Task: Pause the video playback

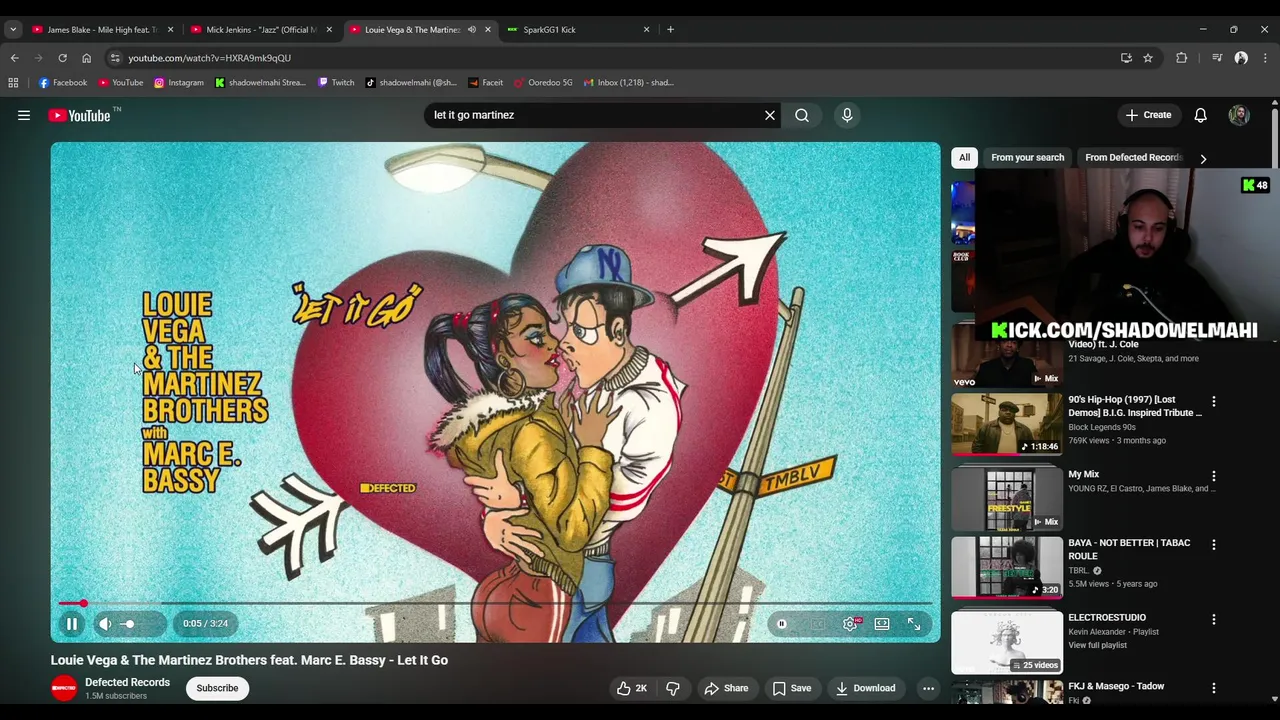Action: click(72, 624)
